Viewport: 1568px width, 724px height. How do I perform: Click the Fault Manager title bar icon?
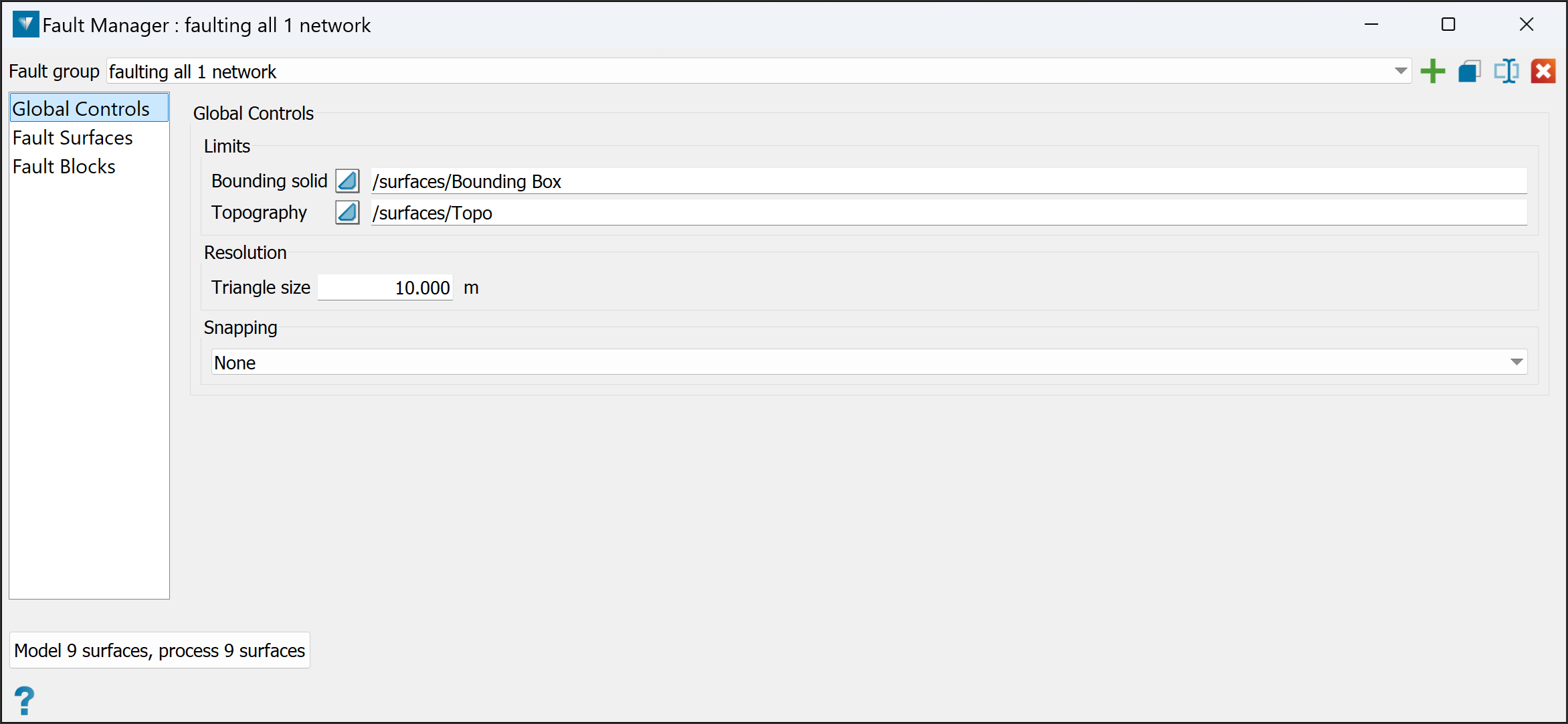tap(25, 25)
